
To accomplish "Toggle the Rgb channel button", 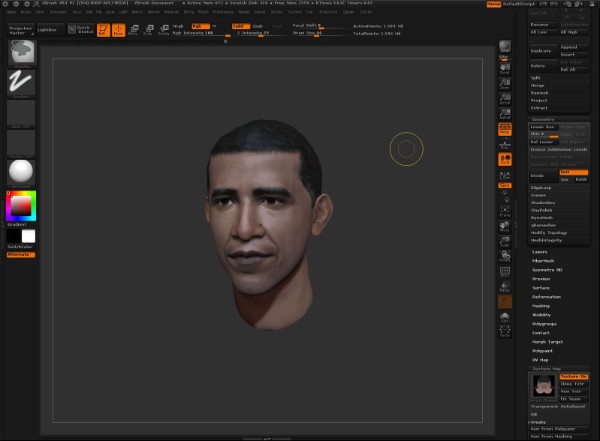I will (201, 26).
